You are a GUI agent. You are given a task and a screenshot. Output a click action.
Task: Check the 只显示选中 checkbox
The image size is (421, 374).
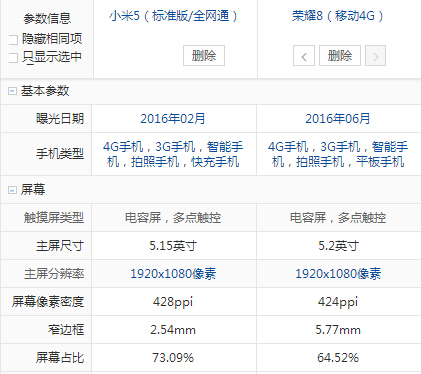pyautogui.click(x=13, y=58)
